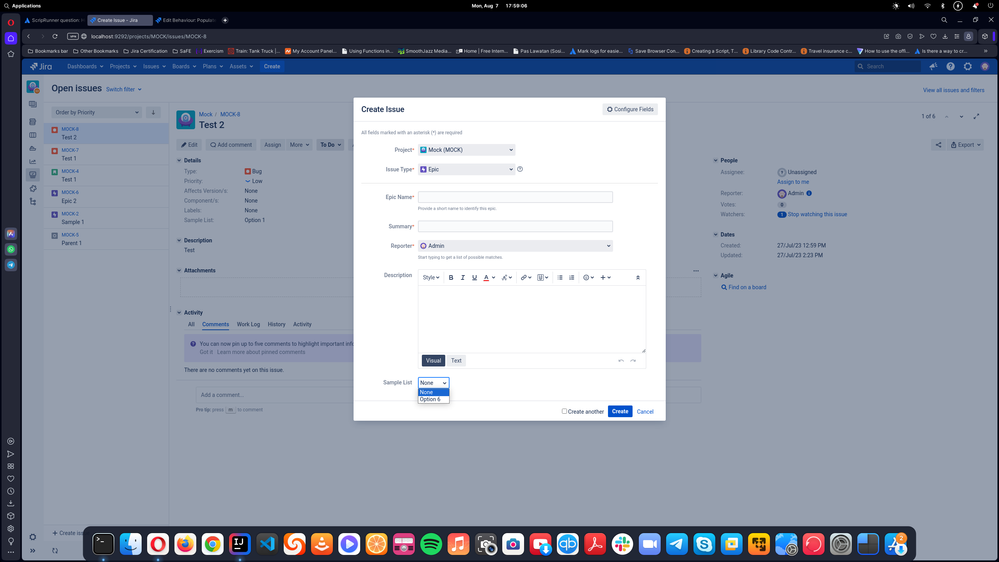The image size is (999, 562).
Task: Open Telegram from the dock
Action: click(677, 544)
